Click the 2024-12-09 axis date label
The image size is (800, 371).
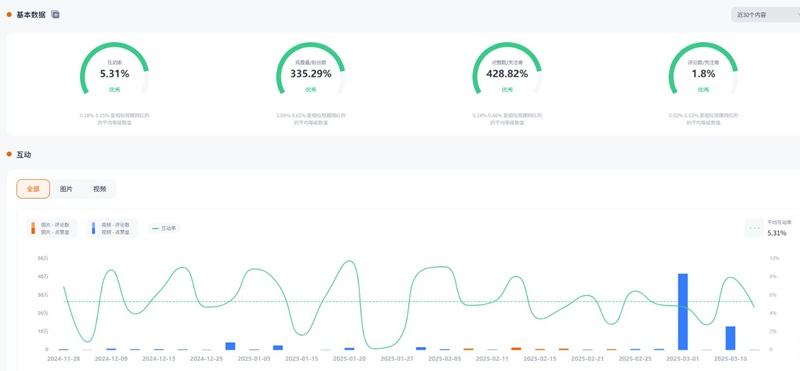(111, 359)
